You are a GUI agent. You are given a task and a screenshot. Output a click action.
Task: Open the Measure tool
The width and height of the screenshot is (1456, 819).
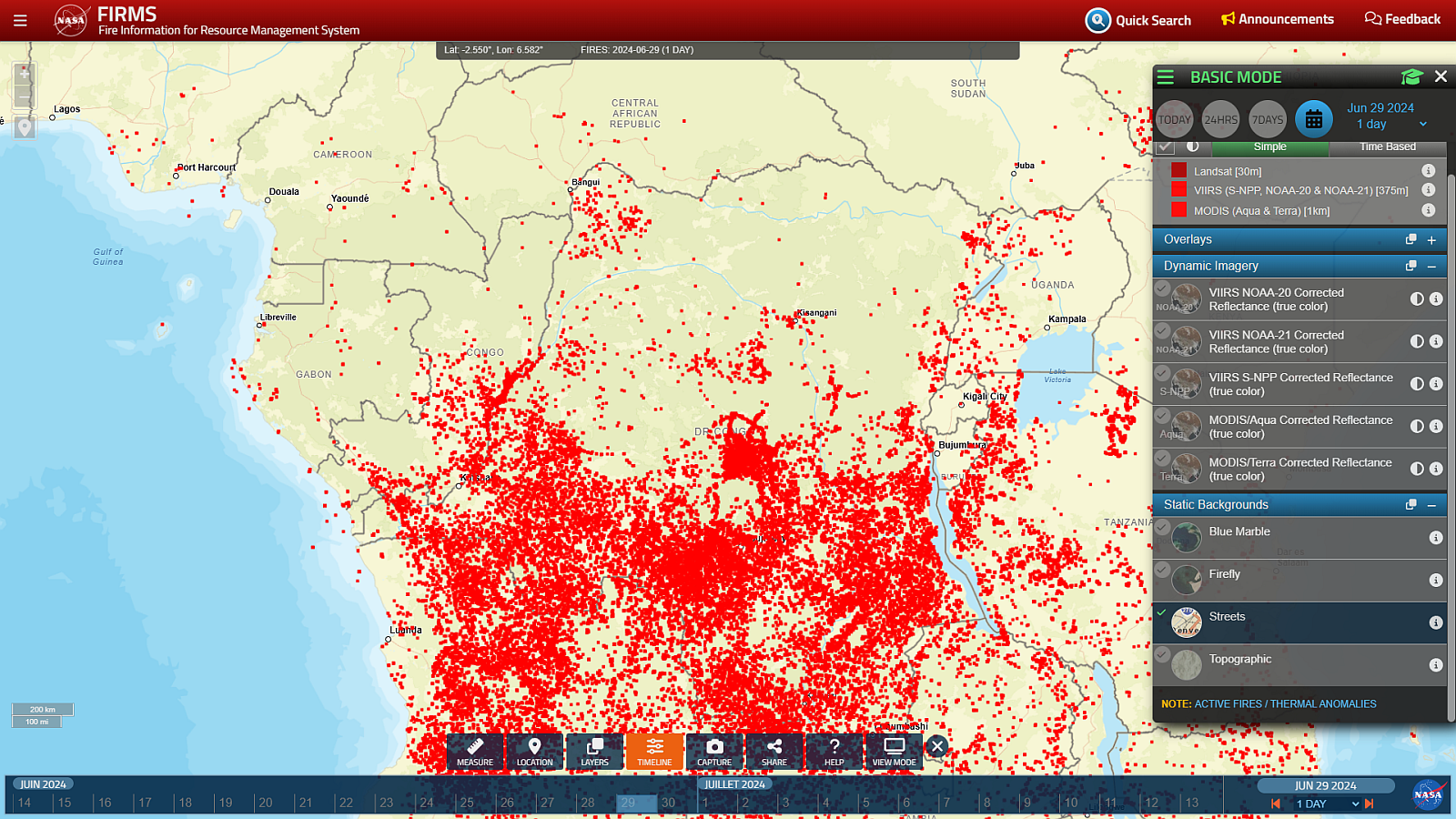pos(475,752)
